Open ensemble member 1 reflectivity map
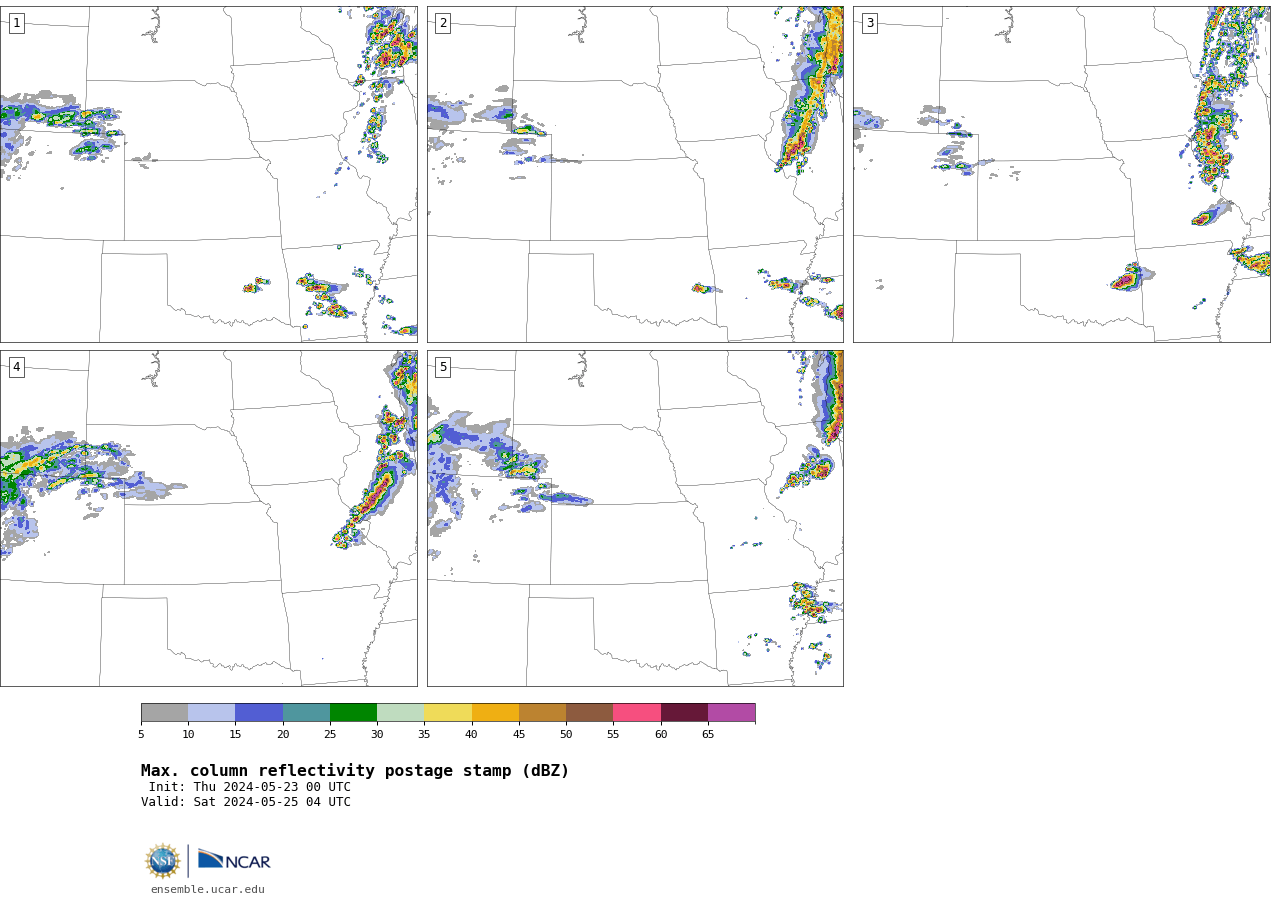Image resolution: width=1280 pixels, height=901 pixels. [208, 174]
